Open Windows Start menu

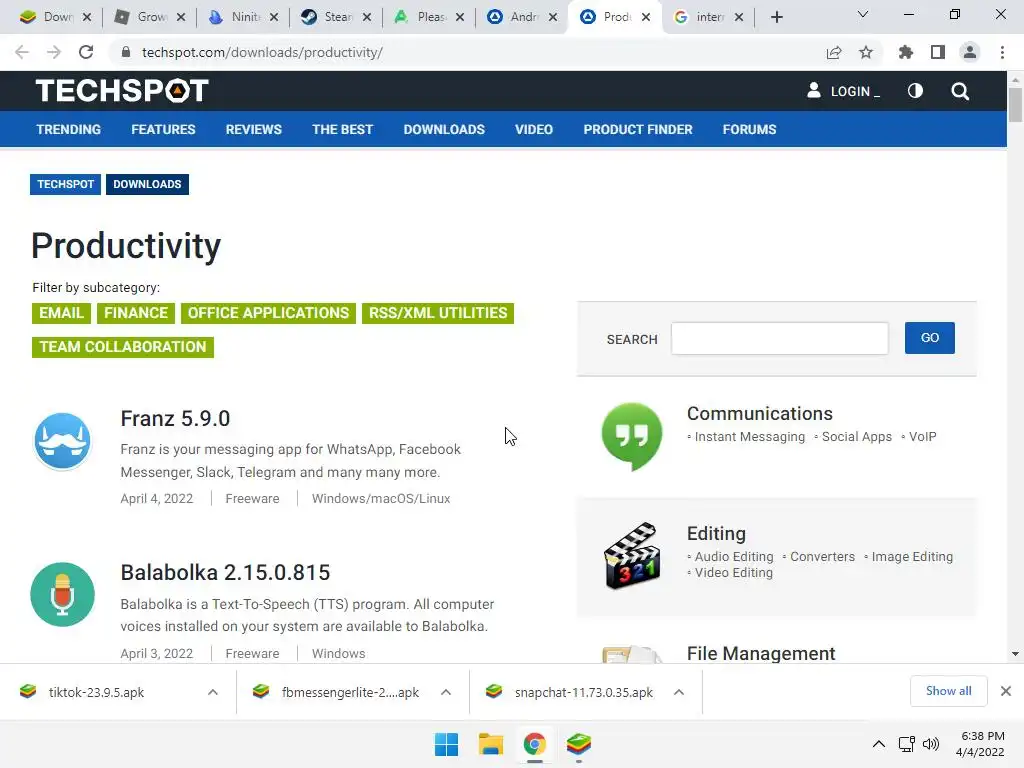click(447, 744)
